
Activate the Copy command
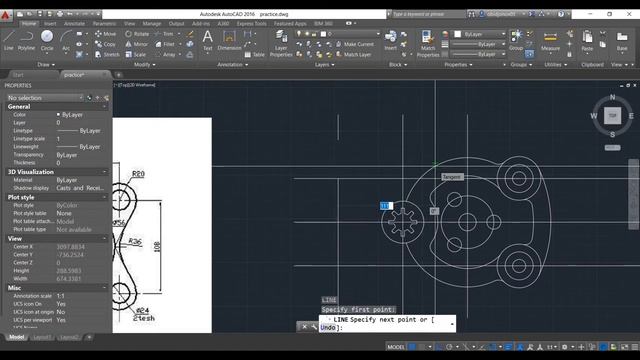[x=105, y=44]
